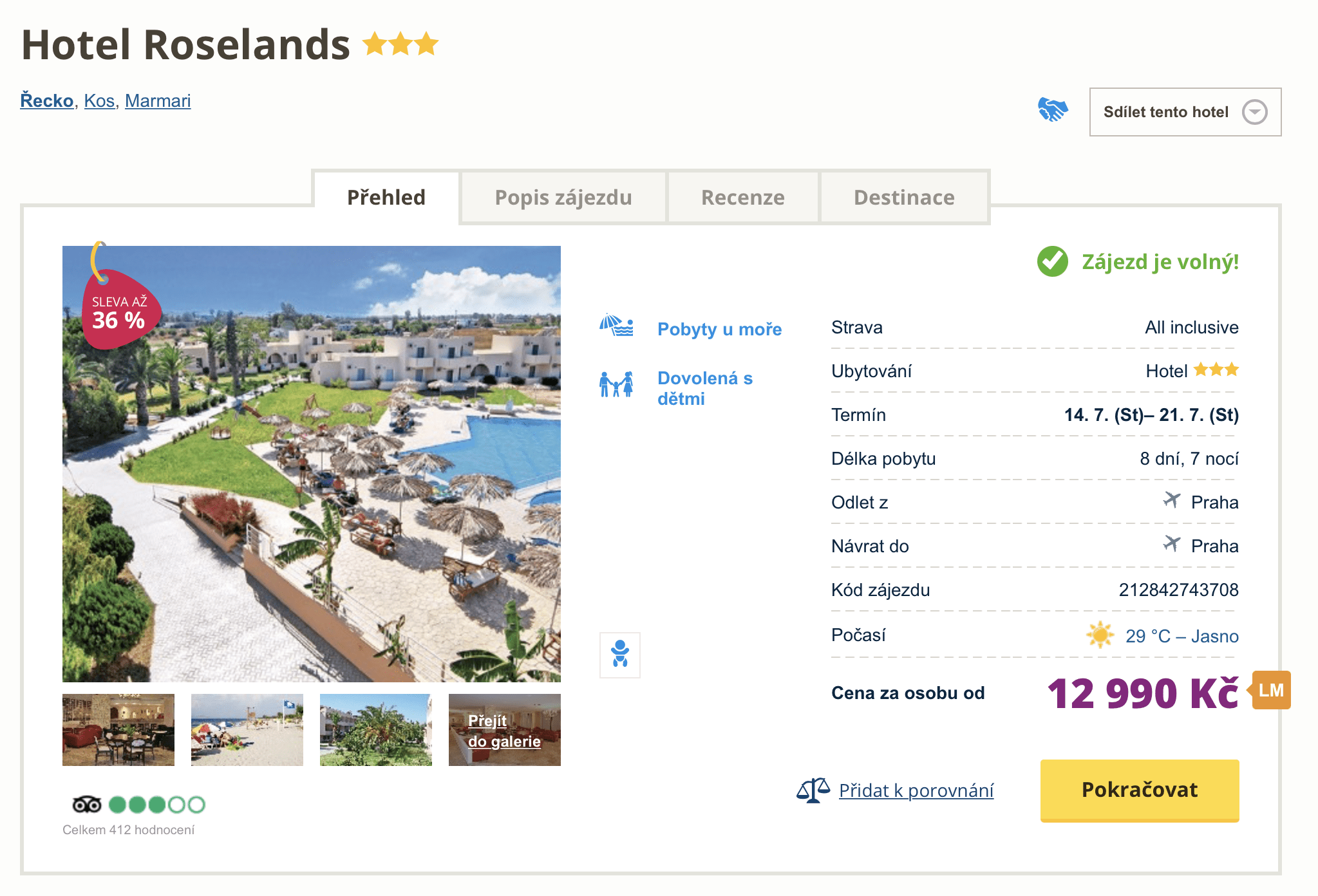
Task: Click the family with children icon
Action: click(616, 384)
